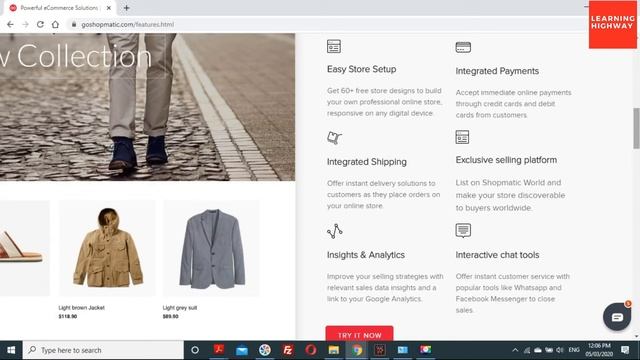
Task: Click the Light brown Jacket product image
Action: pyautogui.click(x=107, y=248)
